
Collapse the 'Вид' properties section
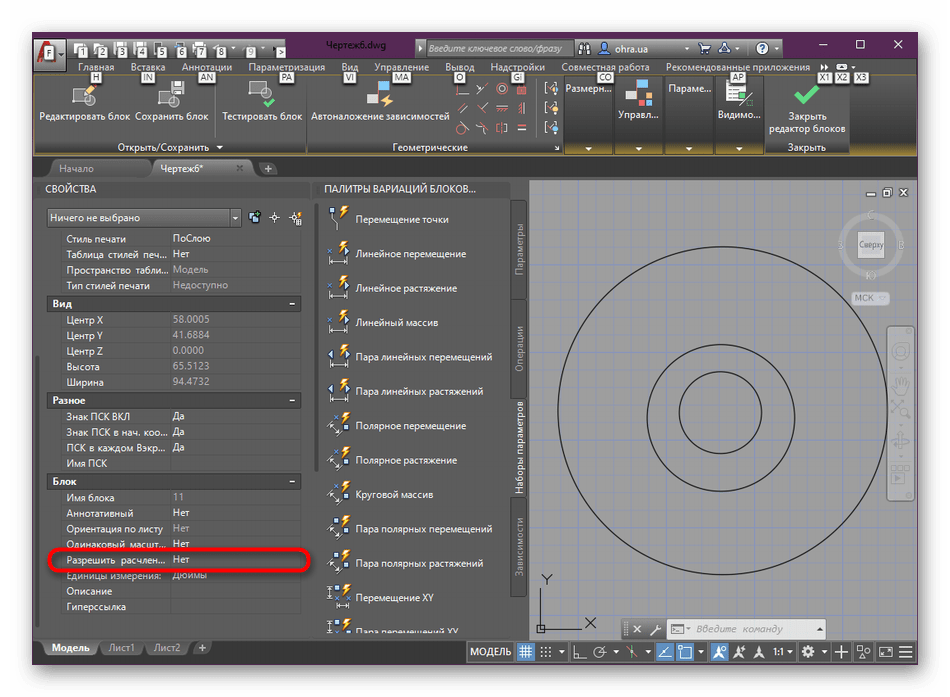(x=292, y=303)
